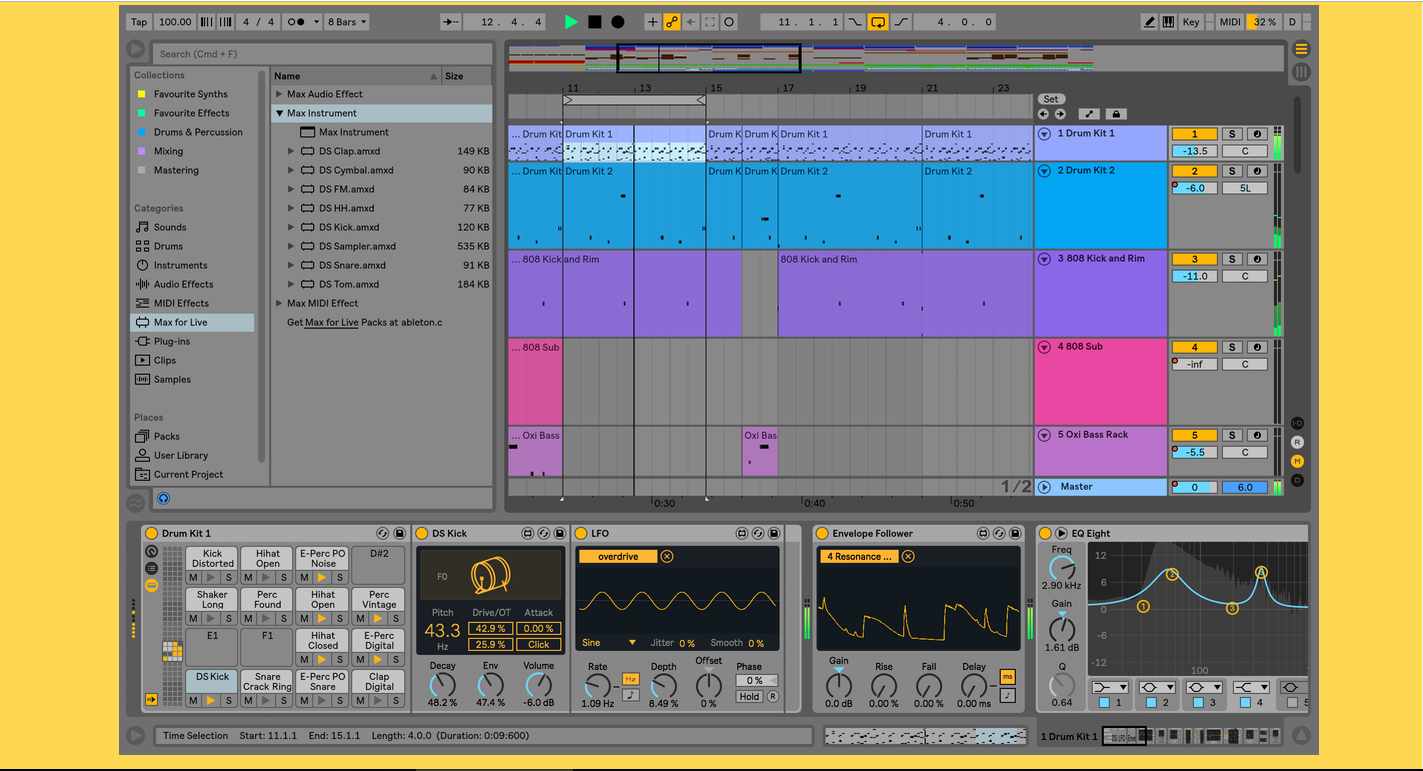Image resolution: width=1423 pixels, height=771 pixels.
Task: Toggle the Returns section R button
Action: click(1297, 442)
